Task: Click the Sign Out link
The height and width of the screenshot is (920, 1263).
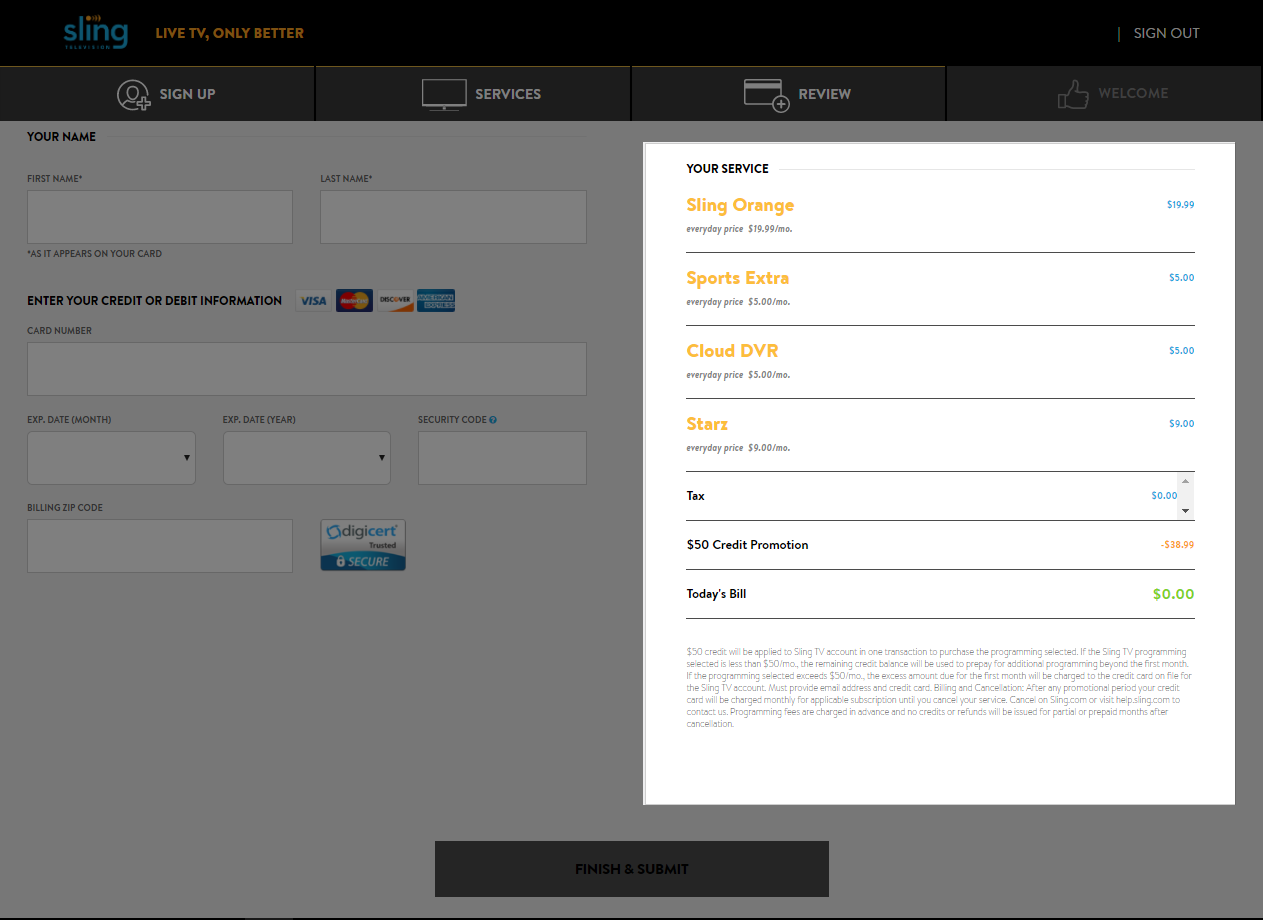Action: coord(1166,33)
